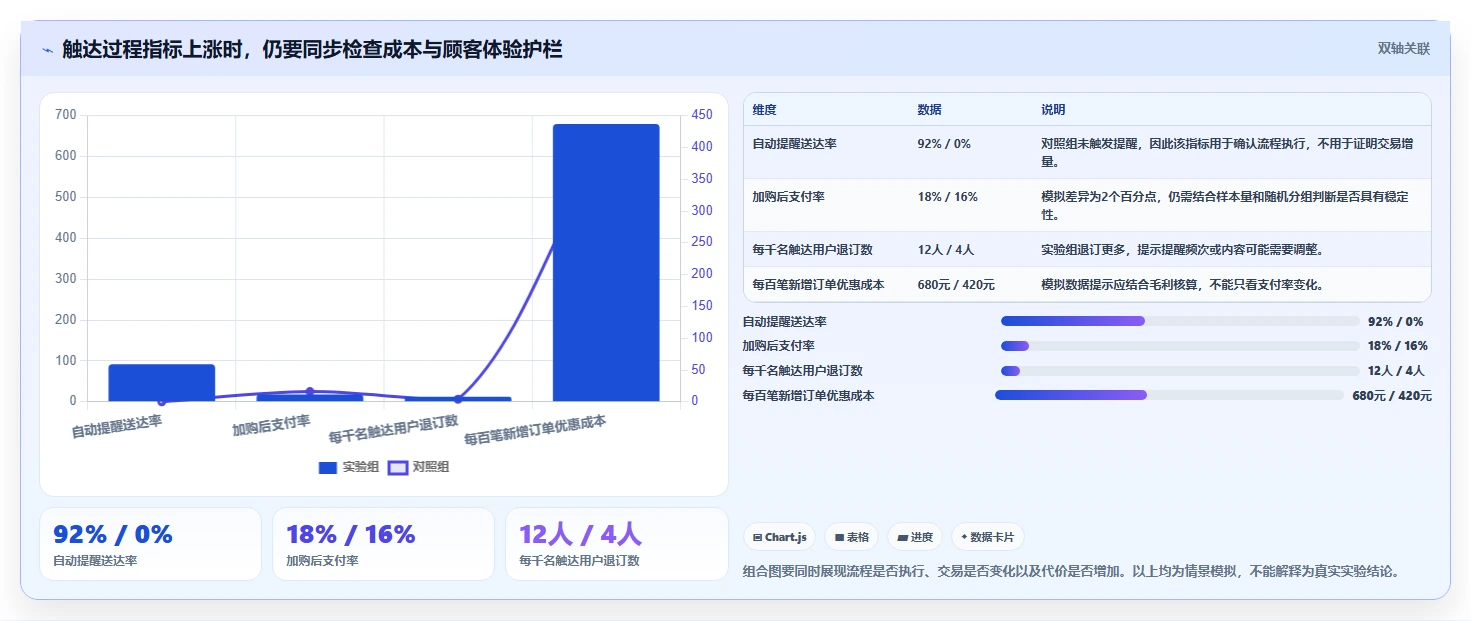The width and height of the screenshot is (1471, 621).
Task: Click the description starting 实验组退订更多
Action: pyautogui.click(x=1182, y=249)
